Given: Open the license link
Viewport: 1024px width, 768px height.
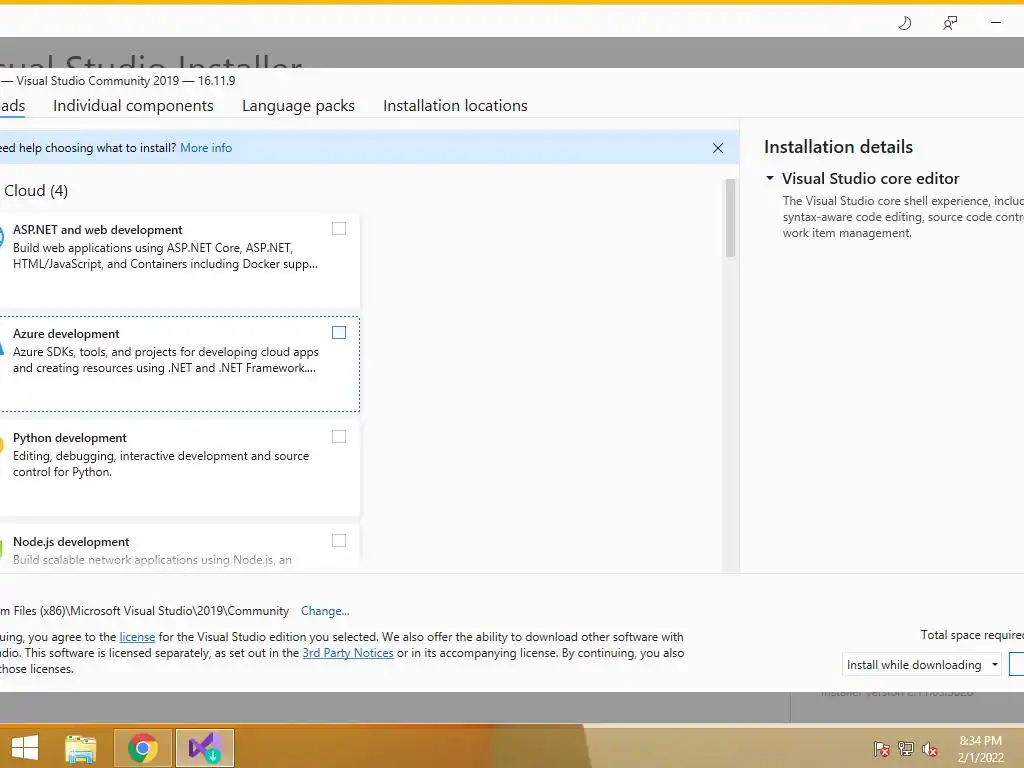Looking at the screenshot, I should [137, 637].
